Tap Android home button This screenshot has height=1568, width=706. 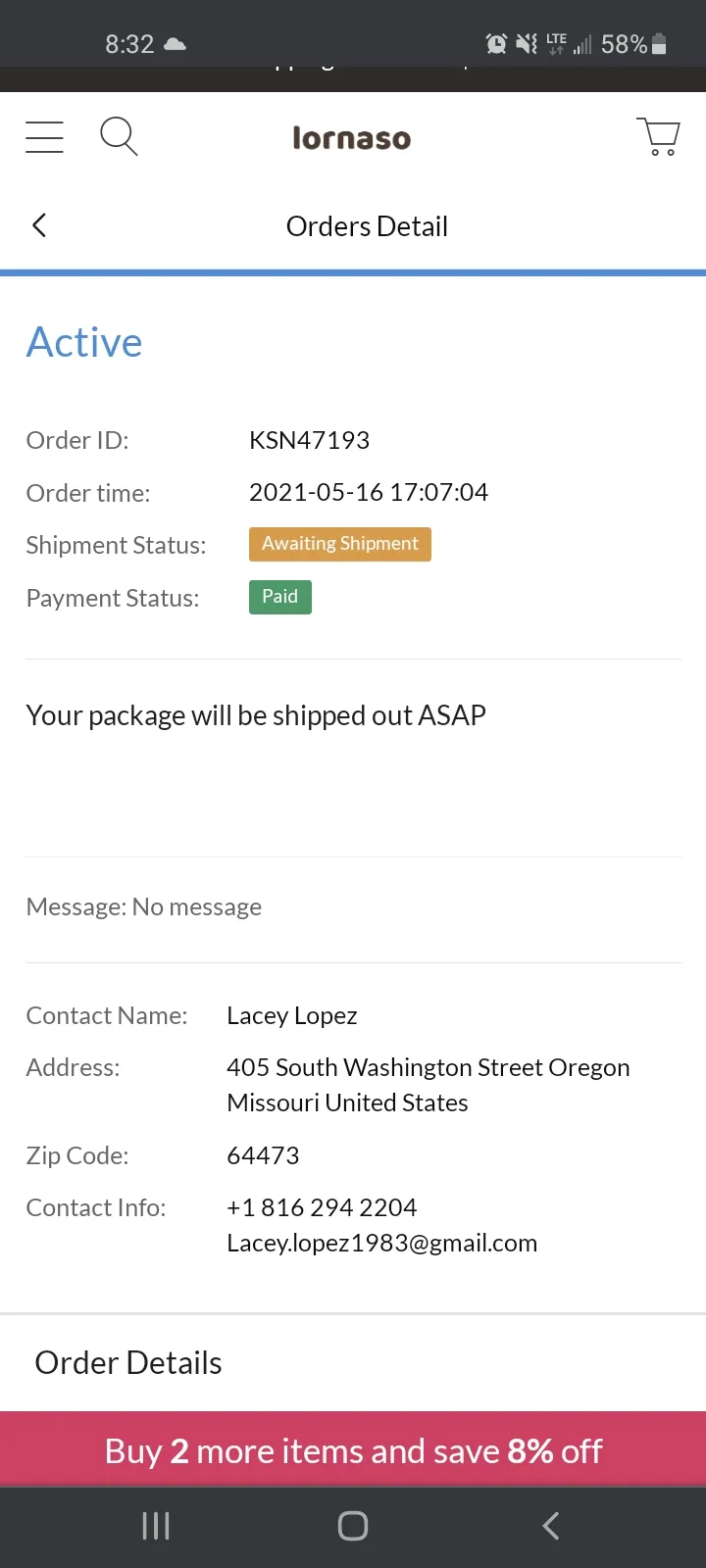(353, 1525)
